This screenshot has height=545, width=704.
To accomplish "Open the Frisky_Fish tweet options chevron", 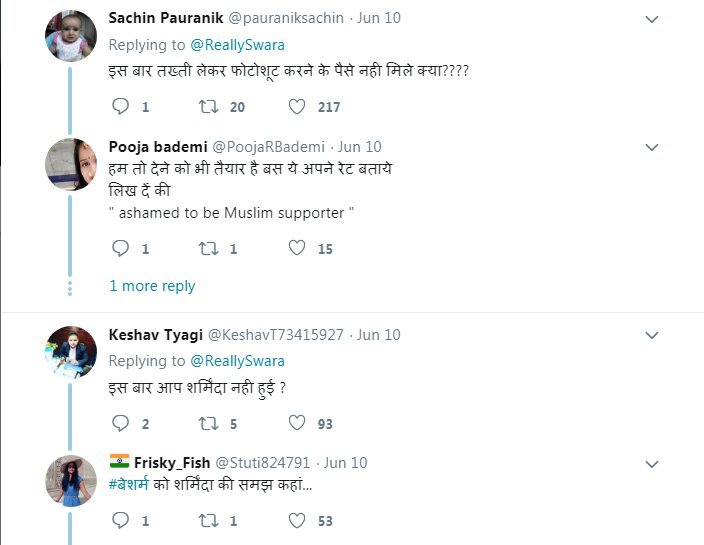I will [x=652, y=464].
